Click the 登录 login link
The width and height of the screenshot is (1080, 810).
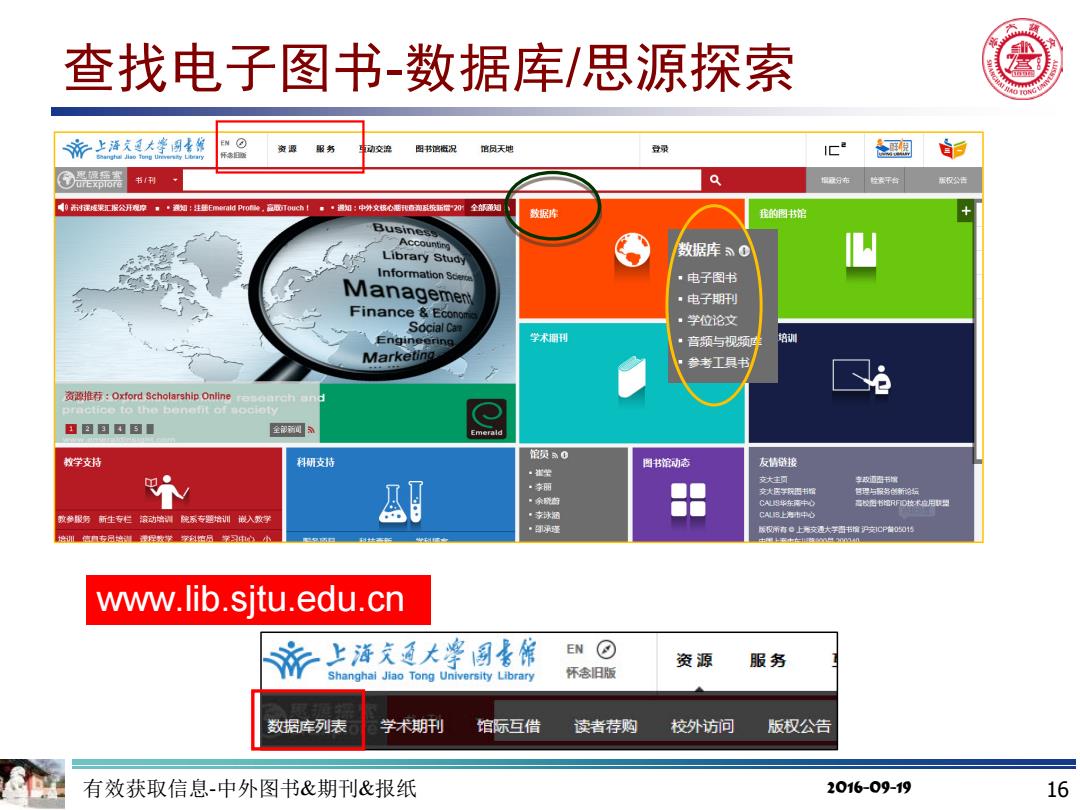[x=660, y=149]
